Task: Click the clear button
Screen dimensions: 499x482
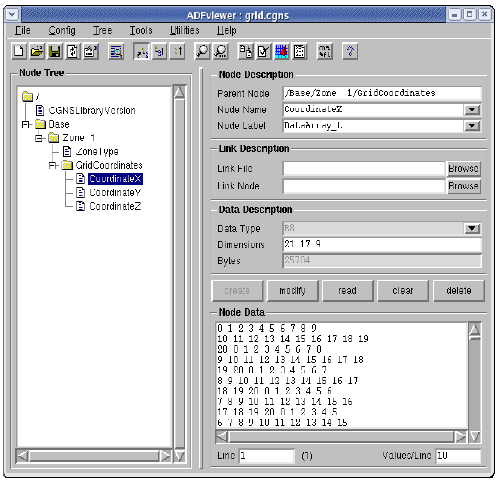Action: coord(403,291)
